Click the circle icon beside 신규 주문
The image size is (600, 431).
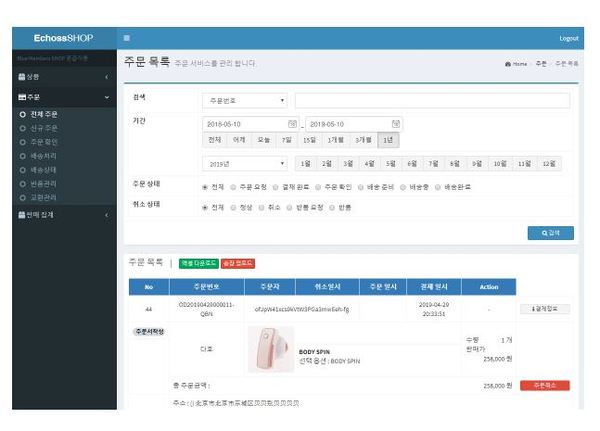pyautogui.click(x=23, y=128)
